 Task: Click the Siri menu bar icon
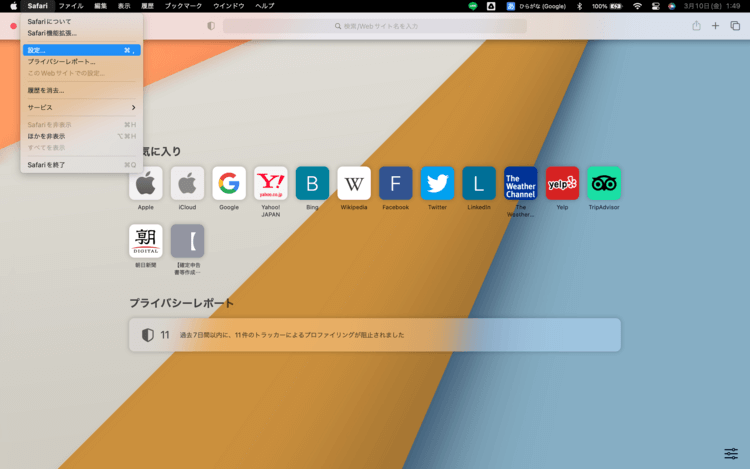coord(672,6)
